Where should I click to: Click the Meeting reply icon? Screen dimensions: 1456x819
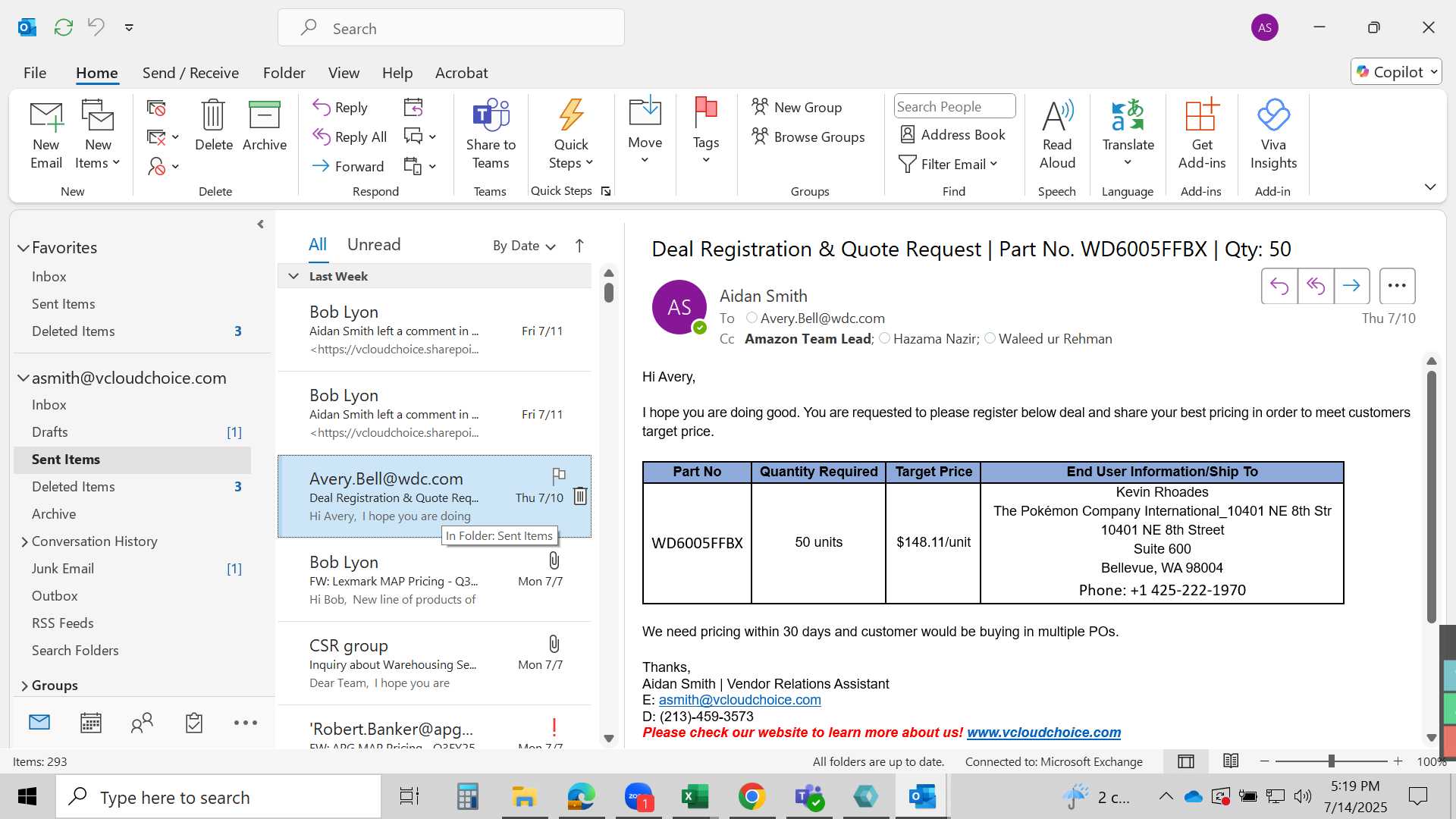[413, 108]
